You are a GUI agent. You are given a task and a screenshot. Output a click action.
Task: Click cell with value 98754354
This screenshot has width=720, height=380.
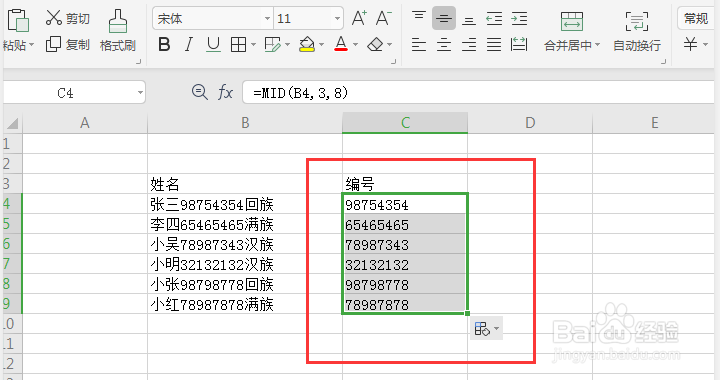[x=405, y=204]
